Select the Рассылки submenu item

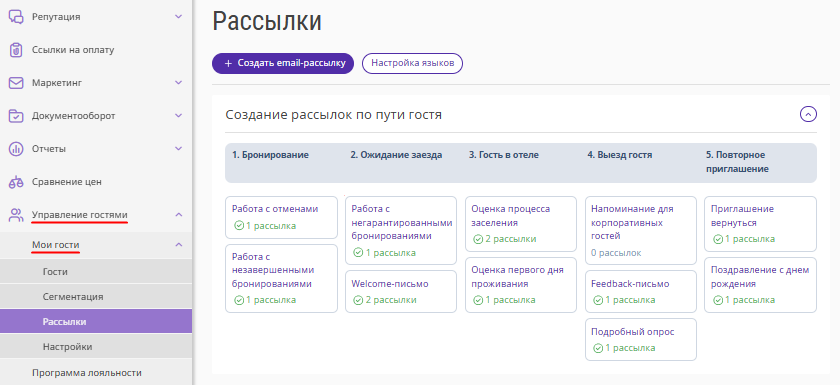pos(96,322)
